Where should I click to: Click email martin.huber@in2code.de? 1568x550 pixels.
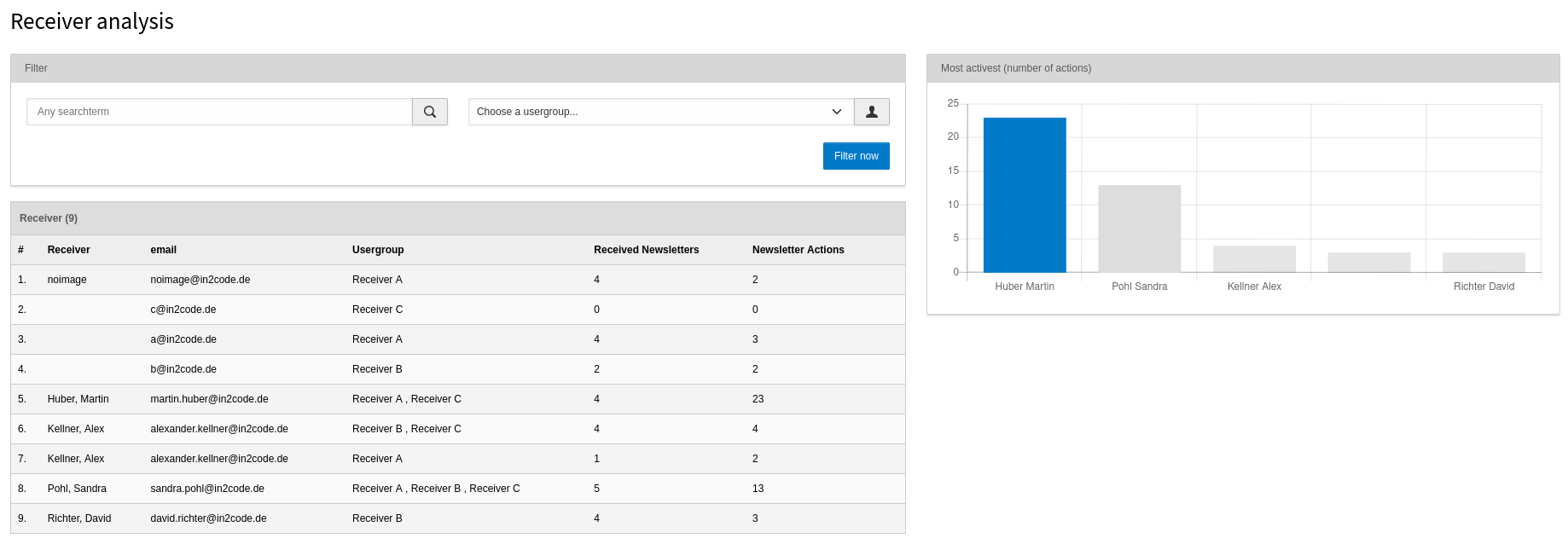(x=209, y=399)
